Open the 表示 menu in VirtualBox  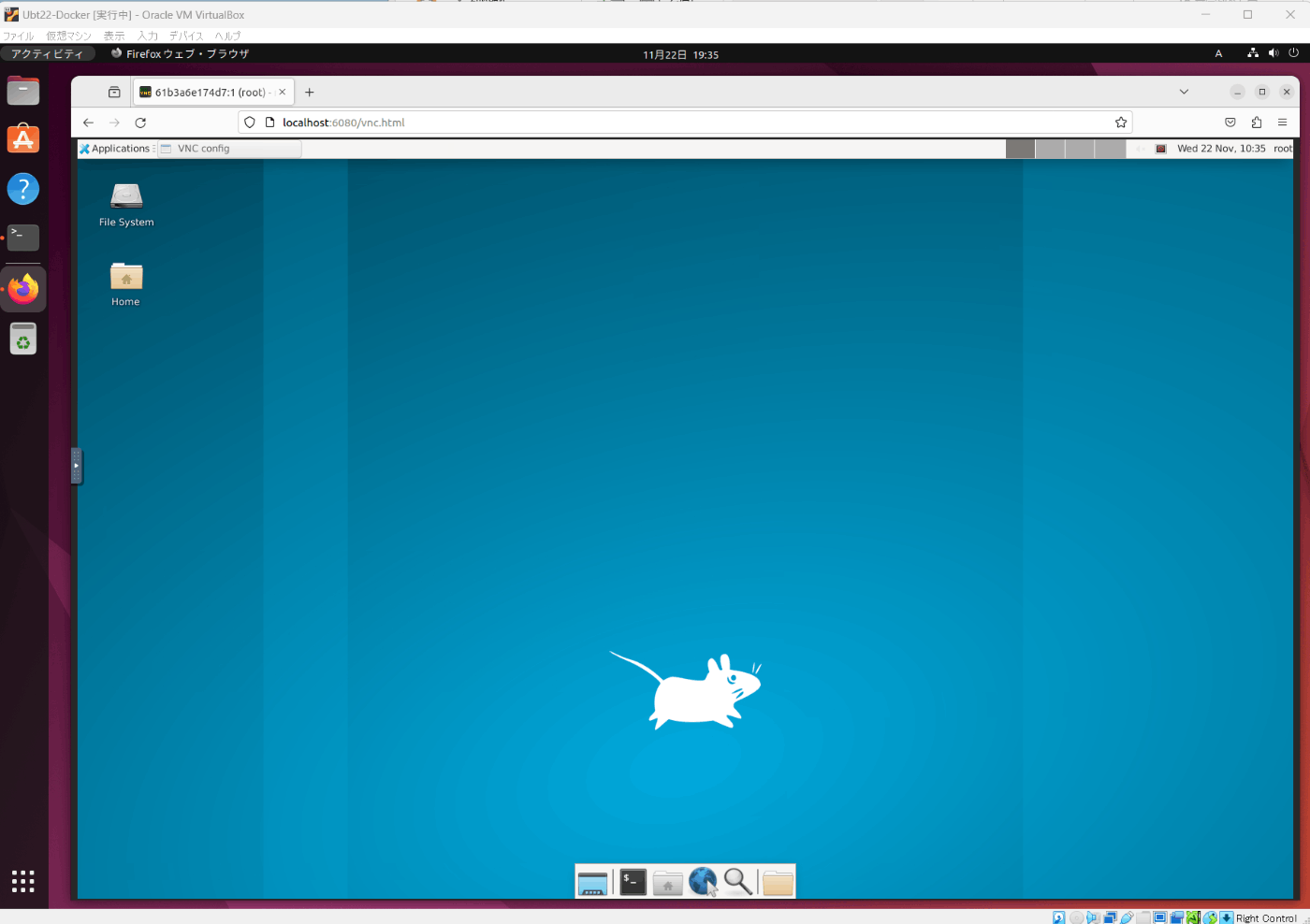point(114,36)
